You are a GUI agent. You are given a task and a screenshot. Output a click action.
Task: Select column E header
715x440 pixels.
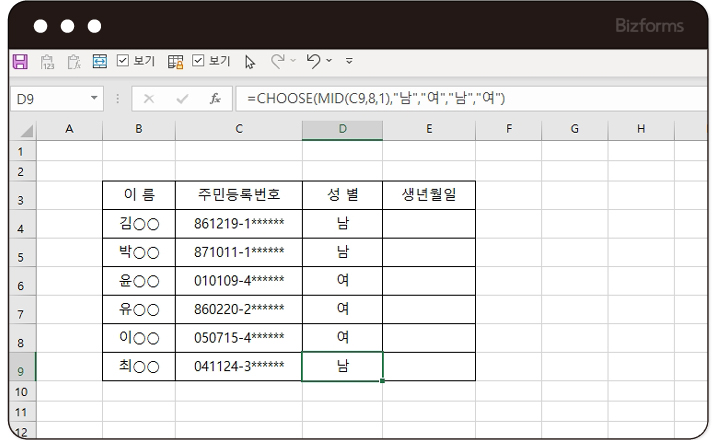click(429, 129)
